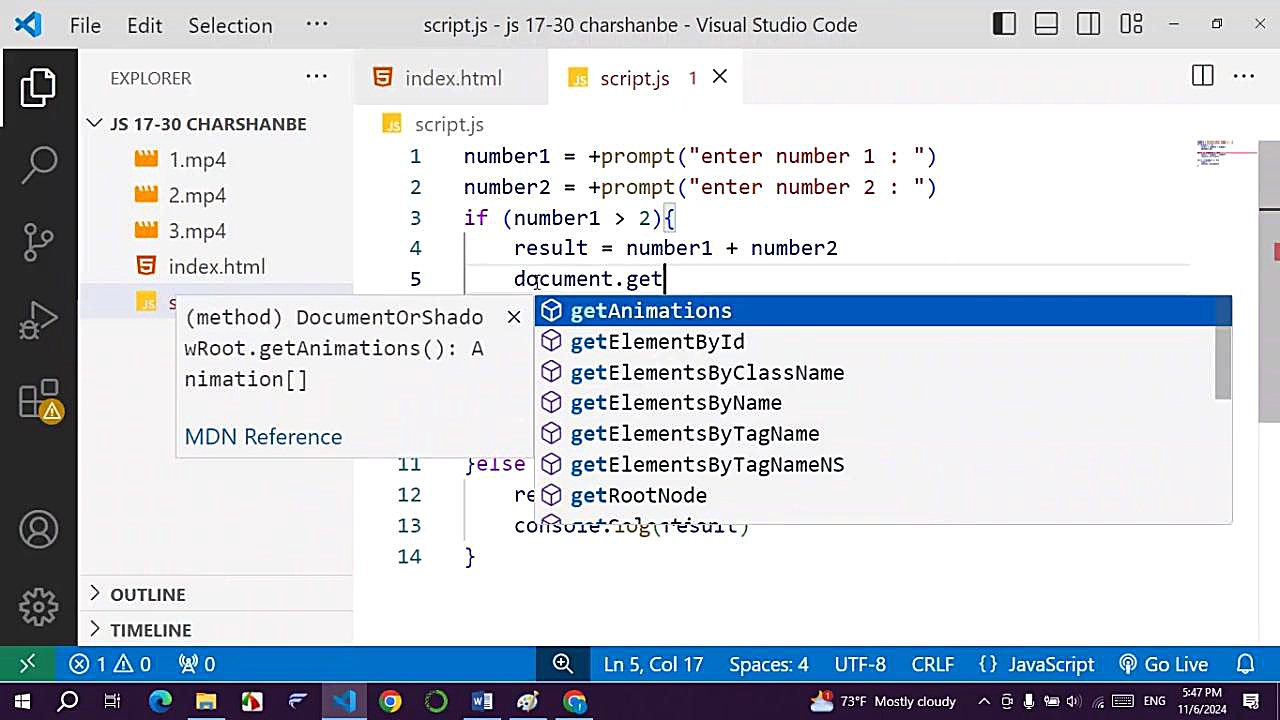Image resolution: width=1280 pixels, height=720 pixels.
Task: Customize Layout icon in title bar
Action: click(1131, 25)
